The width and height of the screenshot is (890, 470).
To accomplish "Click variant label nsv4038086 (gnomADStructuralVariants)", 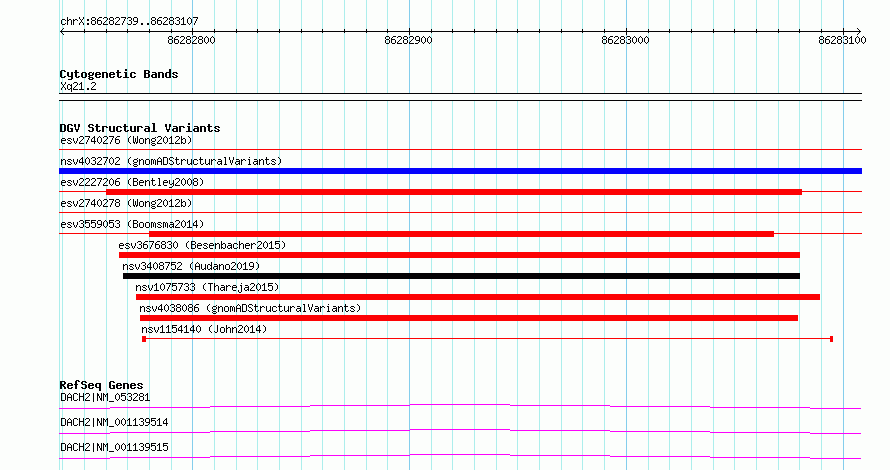I will point(250,308).
